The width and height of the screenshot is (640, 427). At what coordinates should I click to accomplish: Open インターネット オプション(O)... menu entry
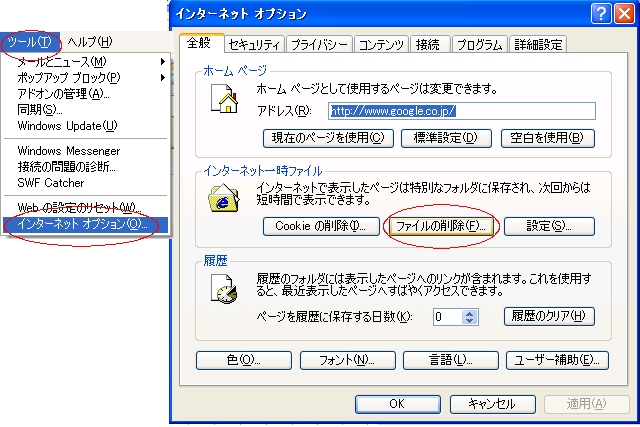85,225
